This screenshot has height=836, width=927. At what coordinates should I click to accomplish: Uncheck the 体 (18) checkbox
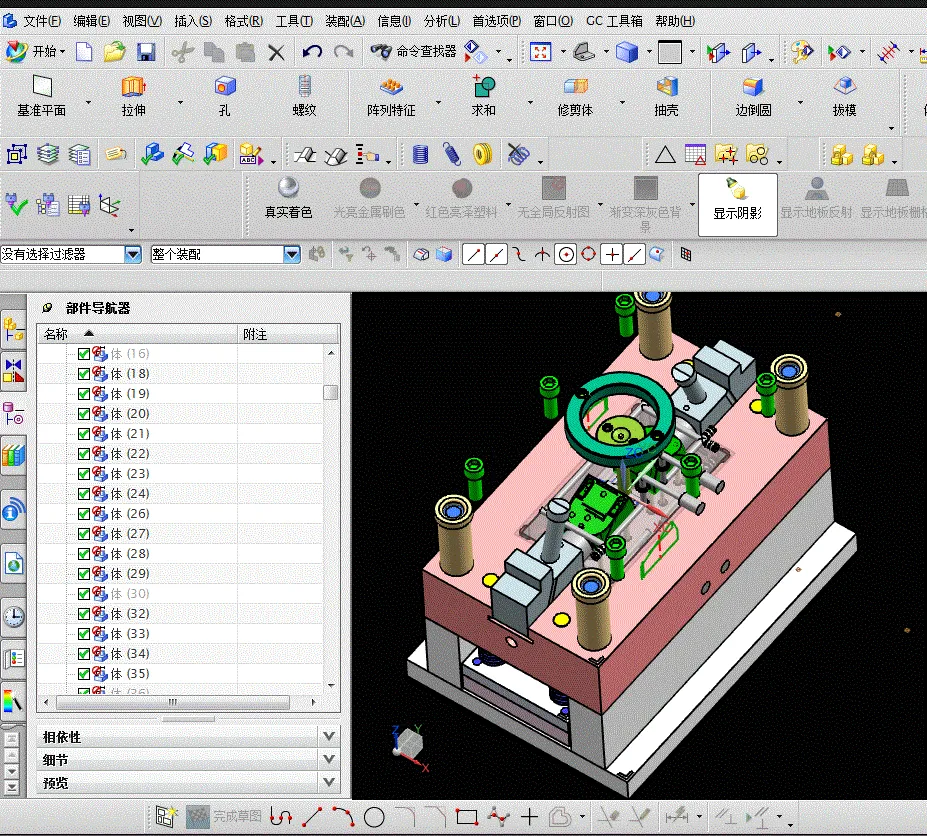pyautogui.click(x=83, y=374)
